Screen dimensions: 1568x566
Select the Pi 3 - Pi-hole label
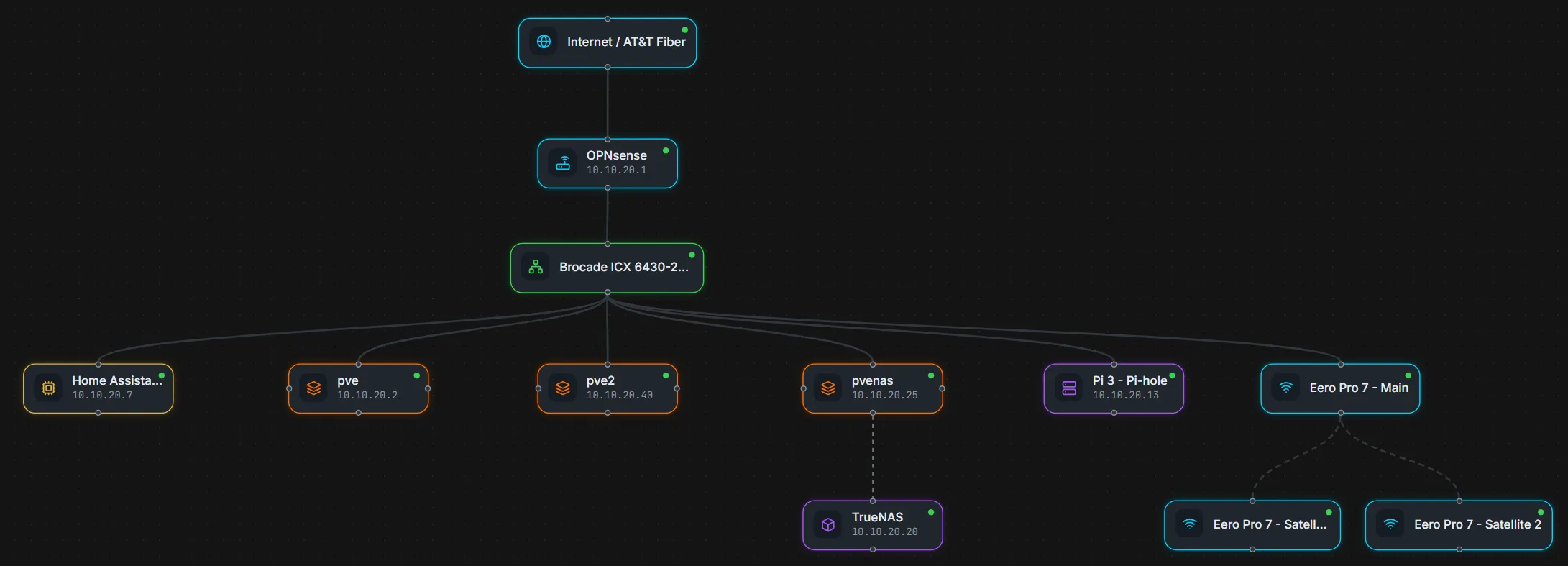point(1129,380)
